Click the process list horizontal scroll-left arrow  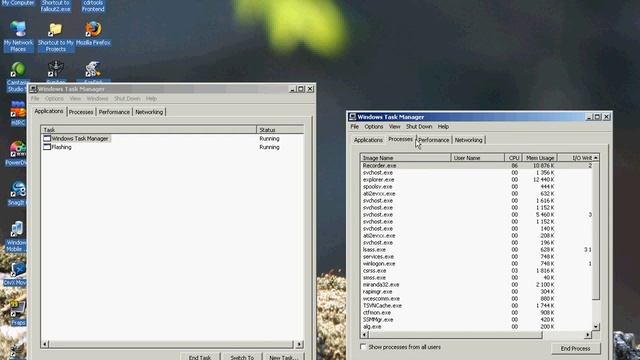tap(364, 335)
